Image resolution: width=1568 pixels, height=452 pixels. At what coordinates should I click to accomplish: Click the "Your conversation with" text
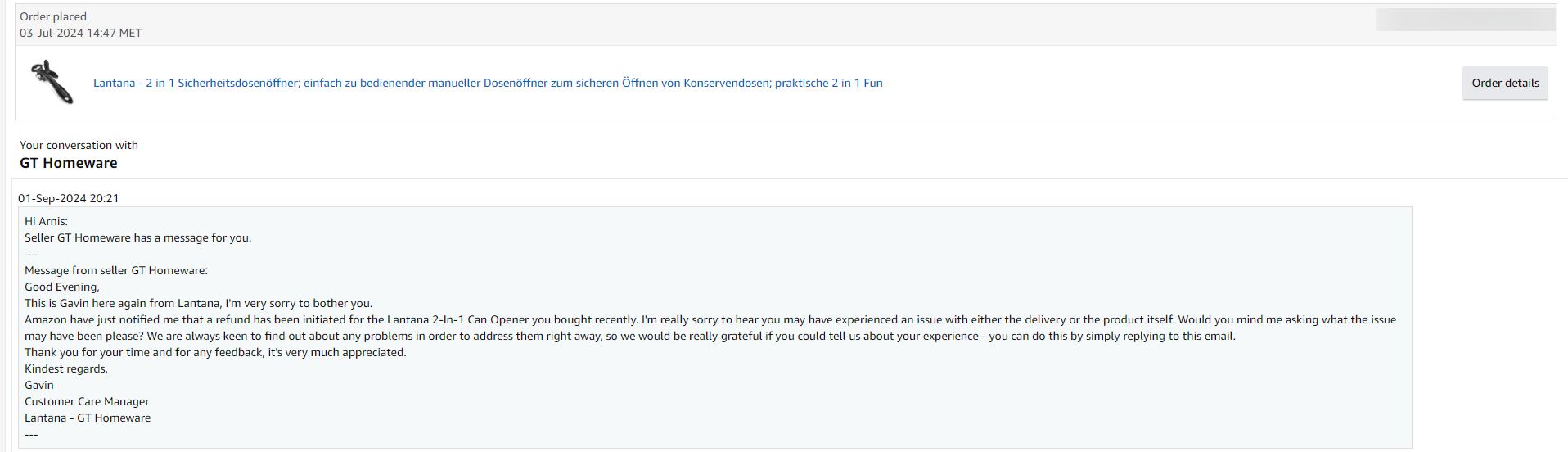(79, 145)
